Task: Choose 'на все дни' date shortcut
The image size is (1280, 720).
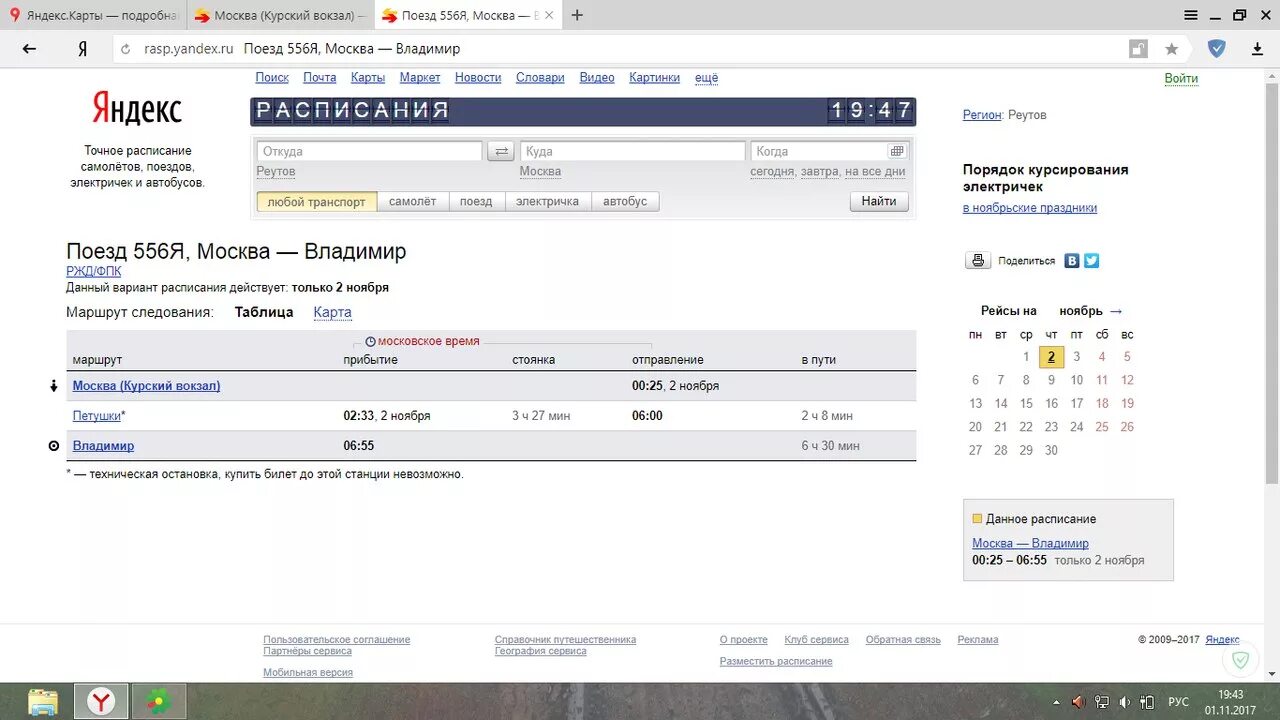Action: 875,171
